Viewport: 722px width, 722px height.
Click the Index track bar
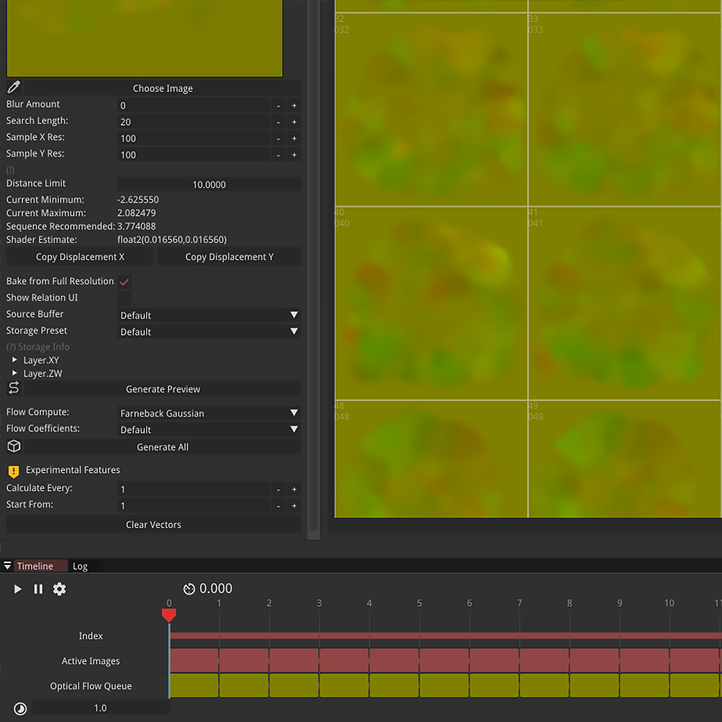pyautogui.click(x=446, y=635)
